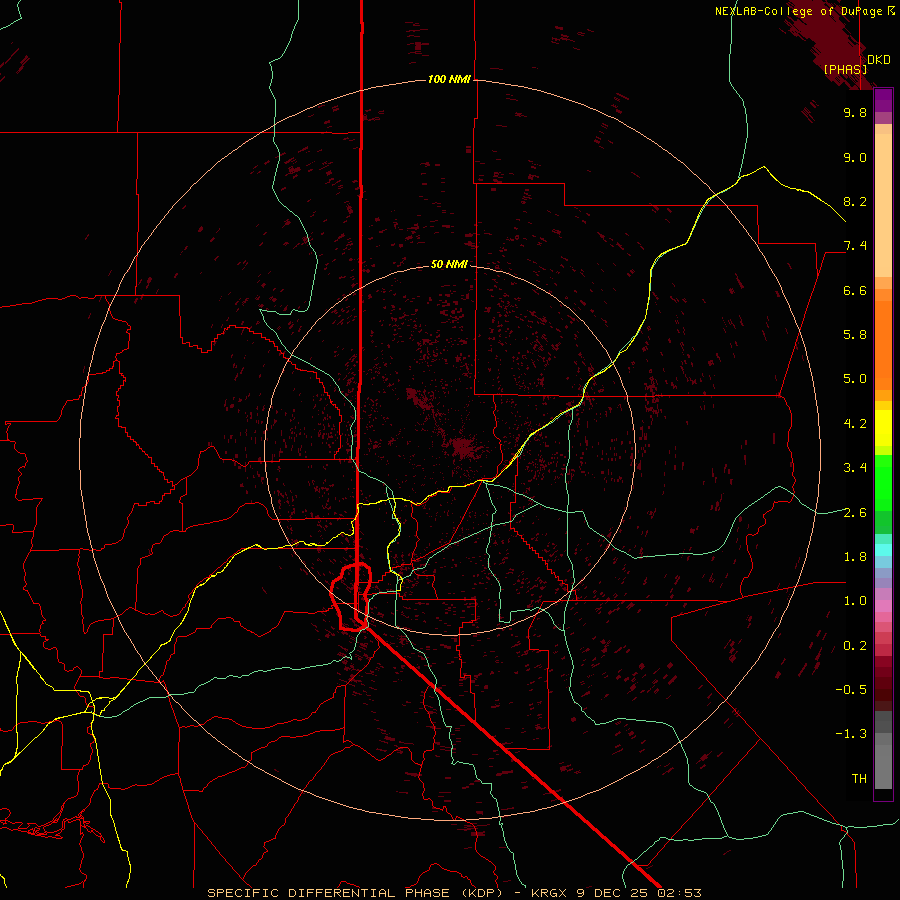Pick the pink color bar segment
The image size is (900, 900).
(883, 606)
